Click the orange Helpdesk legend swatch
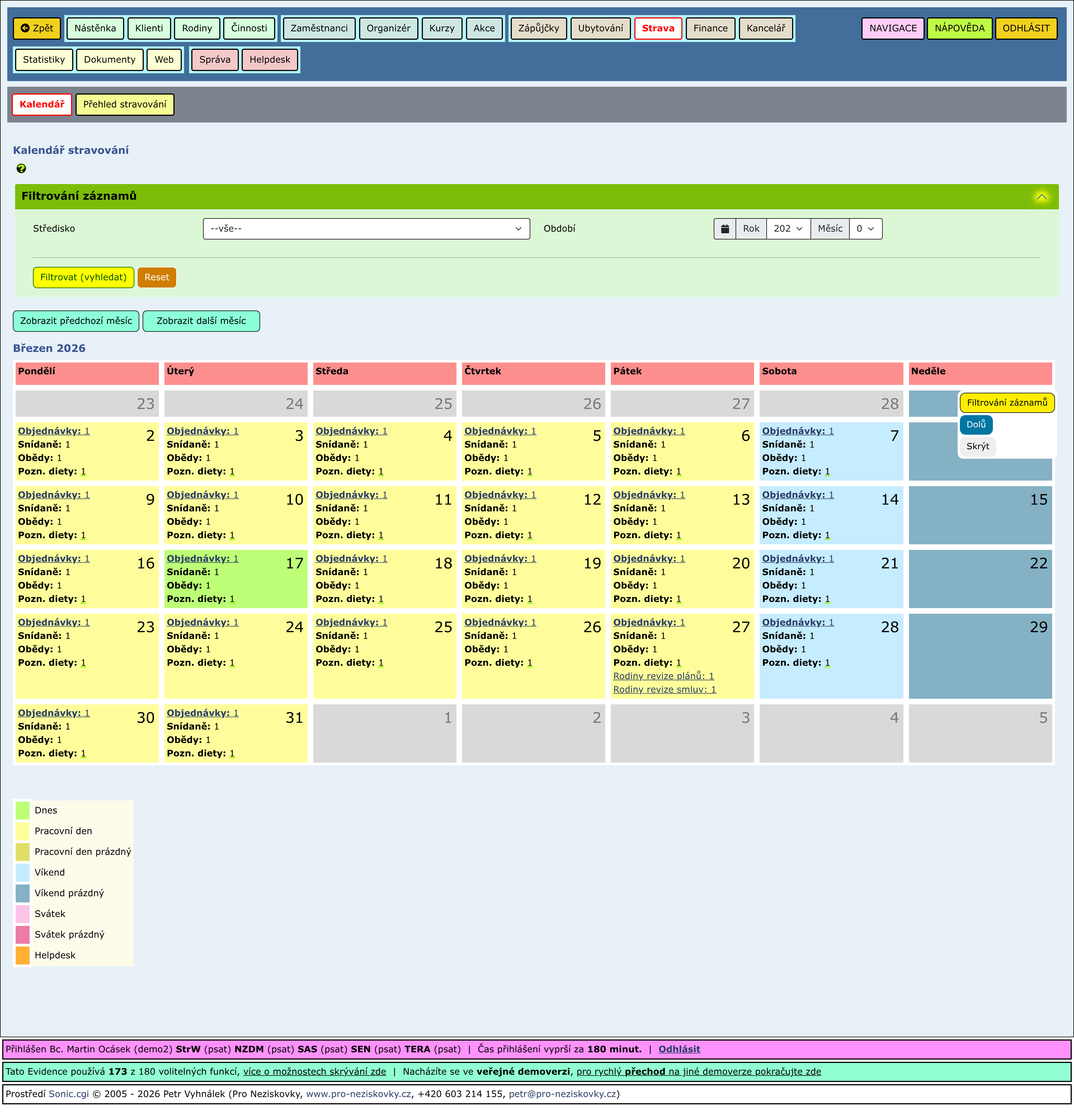 tap(22, 956)
